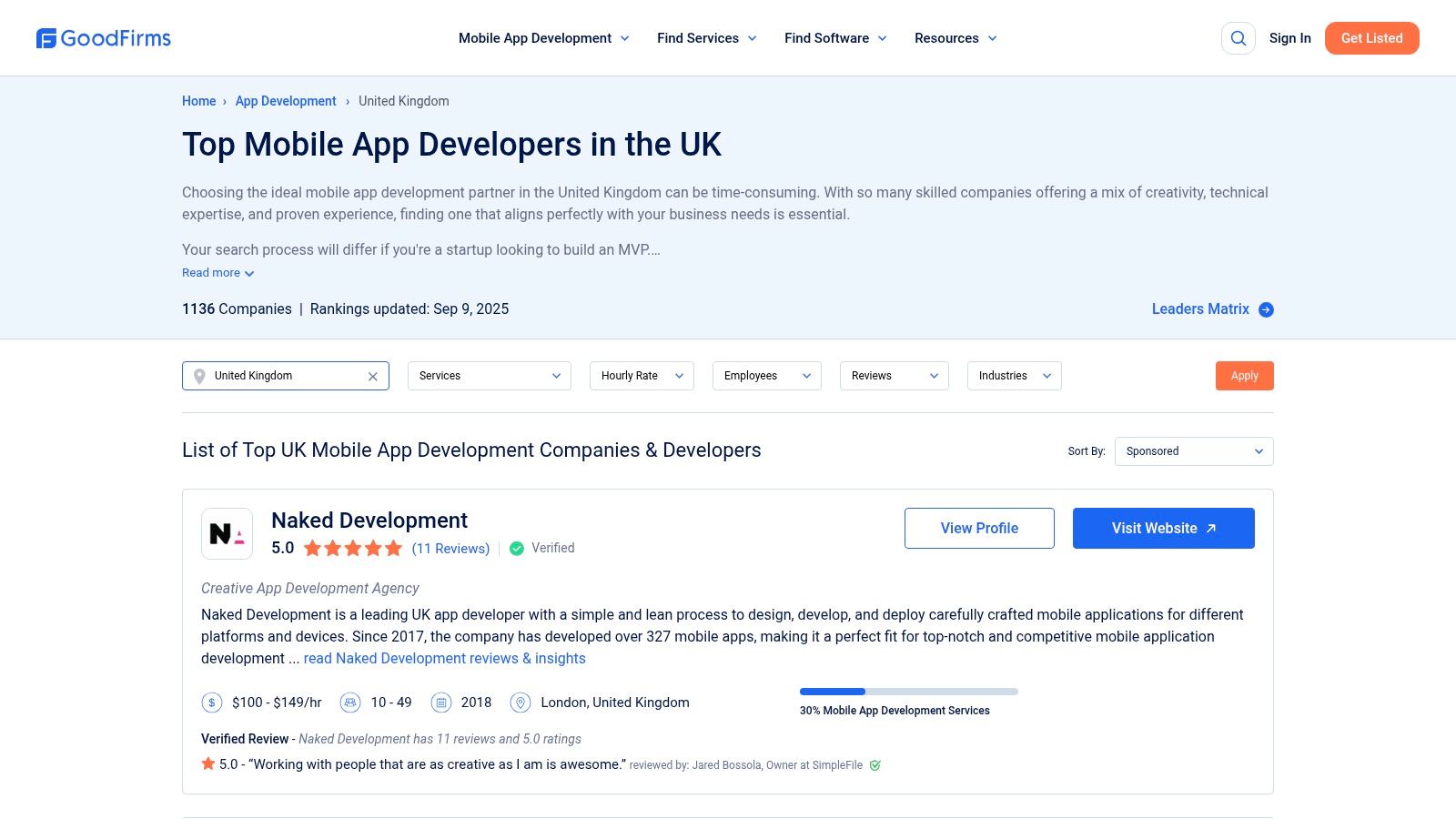This screenshot has height=819, width=1456.
Task: Open the Mobile App Development menu
Action: tap(543, 38)
